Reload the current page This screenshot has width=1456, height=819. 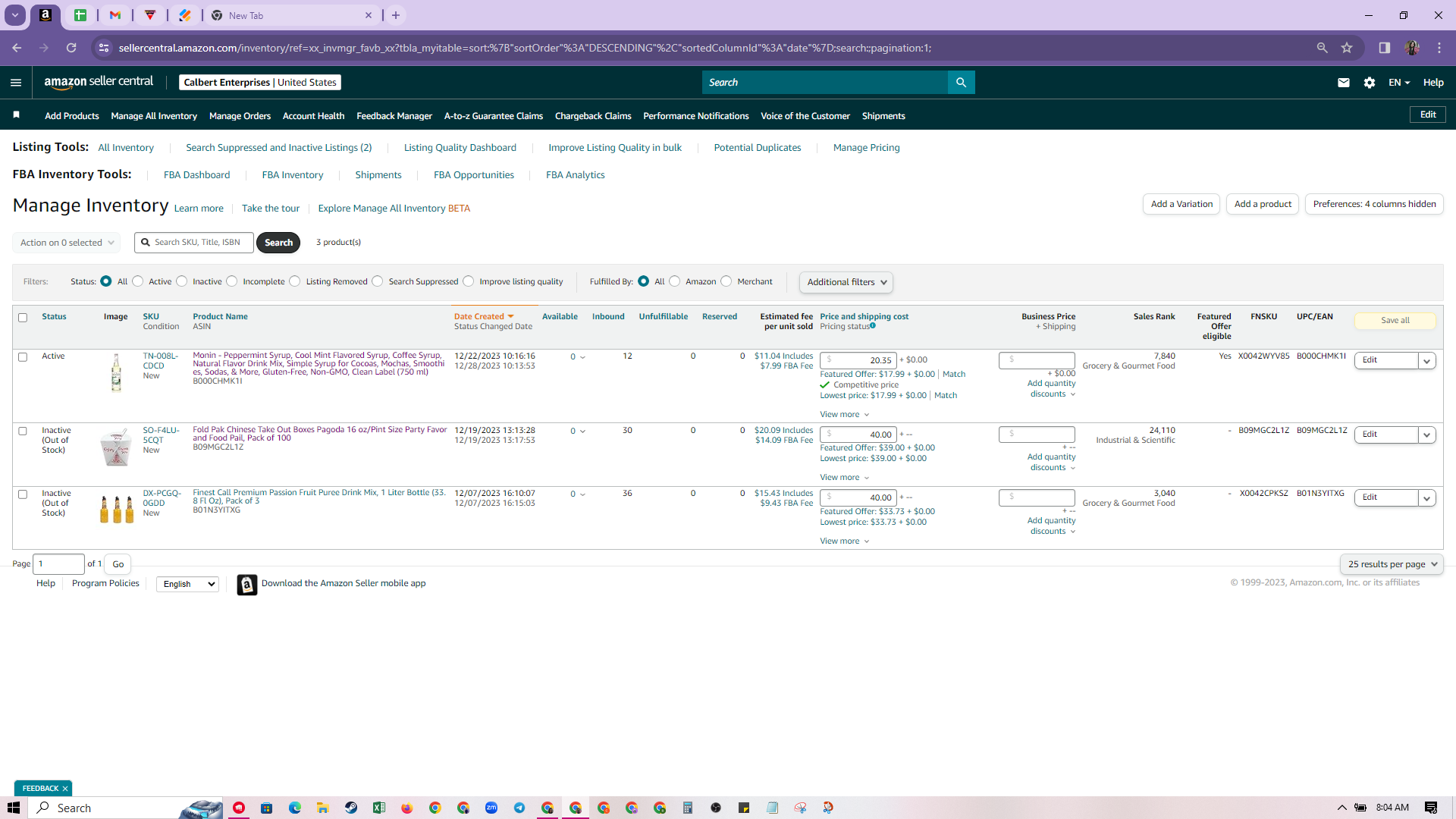[x=71, y=48]
